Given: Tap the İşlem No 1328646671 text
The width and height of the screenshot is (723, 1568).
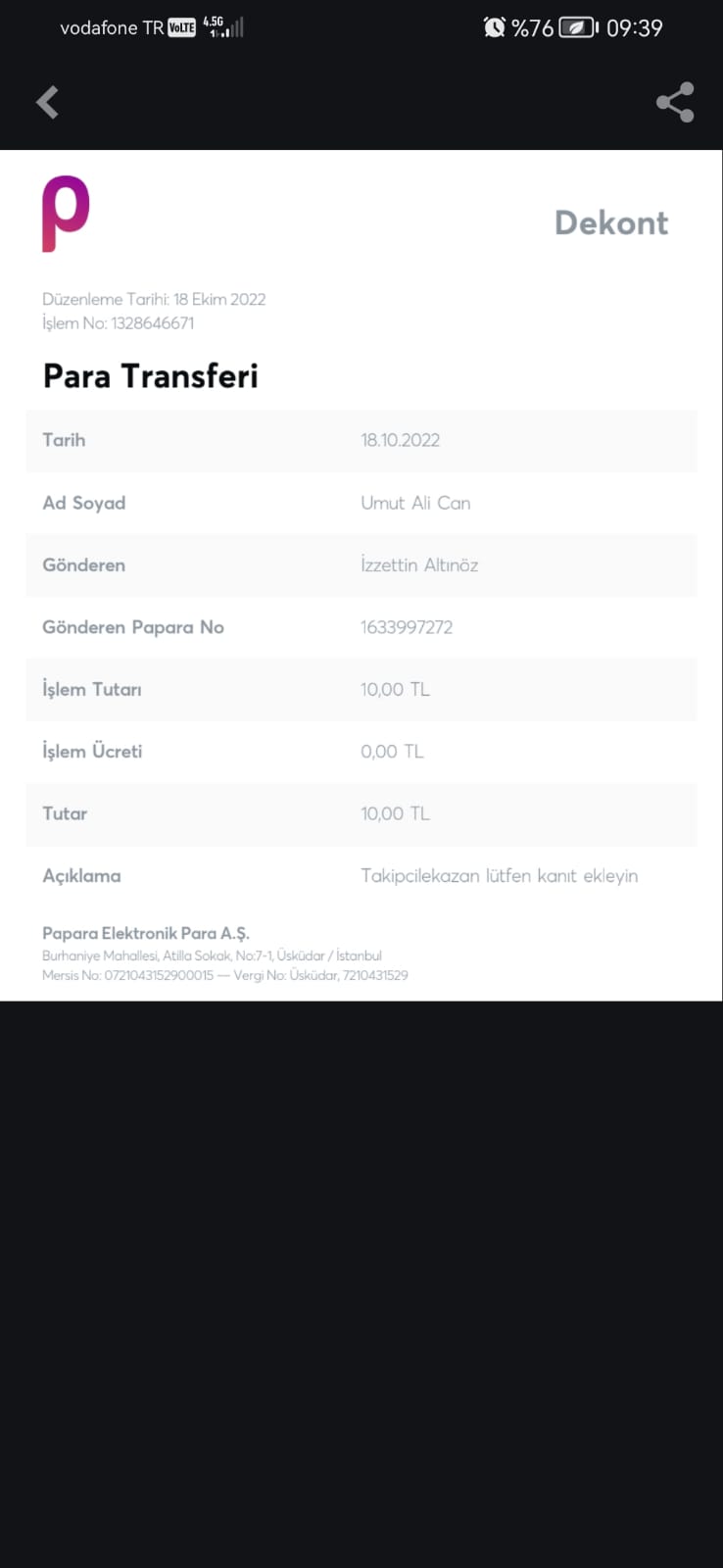Looking at the screenshot, I should click(119, 323).
